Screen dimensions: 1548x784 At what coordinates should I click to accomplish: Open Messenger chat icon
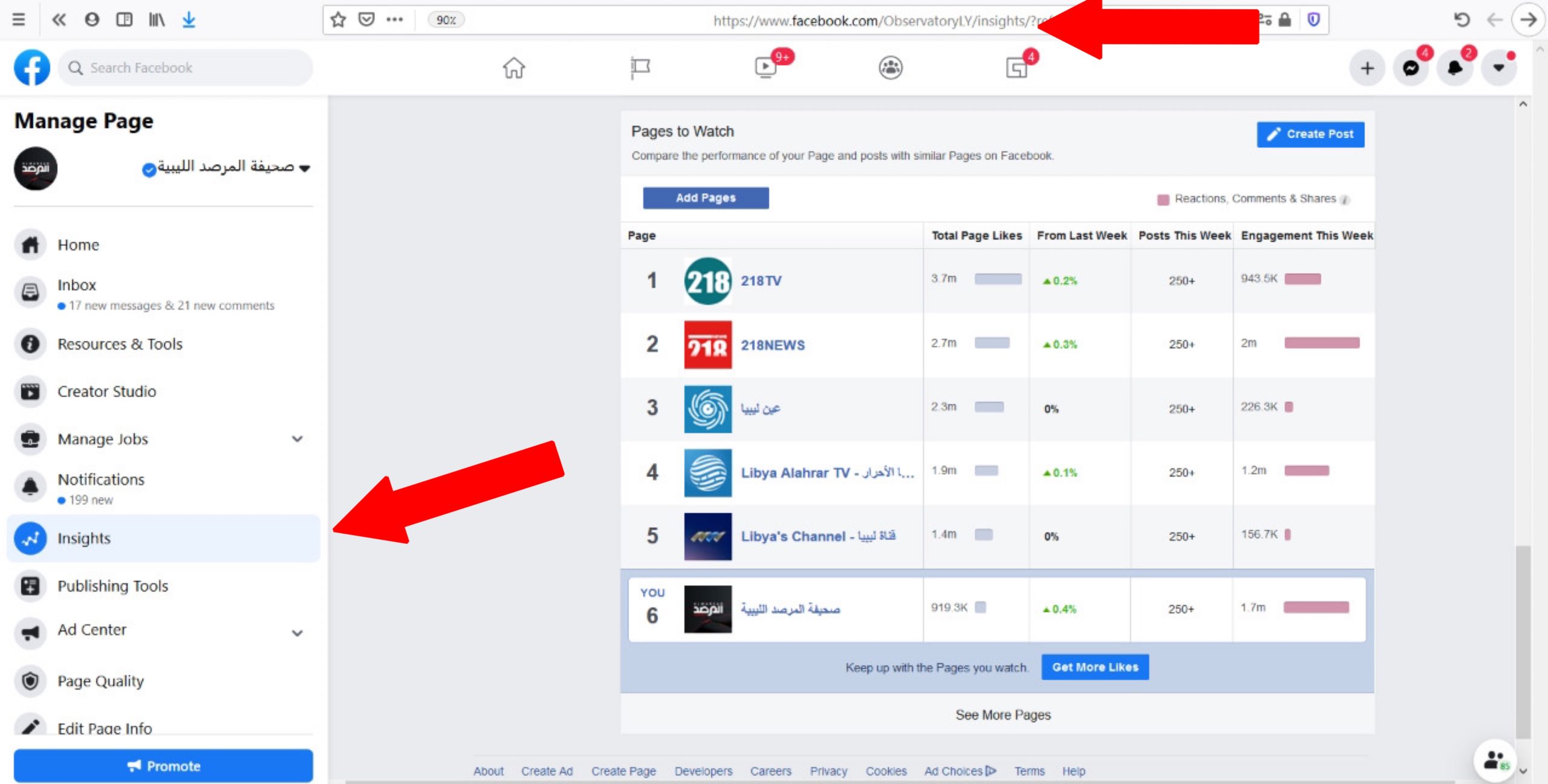pos(1411,68)
